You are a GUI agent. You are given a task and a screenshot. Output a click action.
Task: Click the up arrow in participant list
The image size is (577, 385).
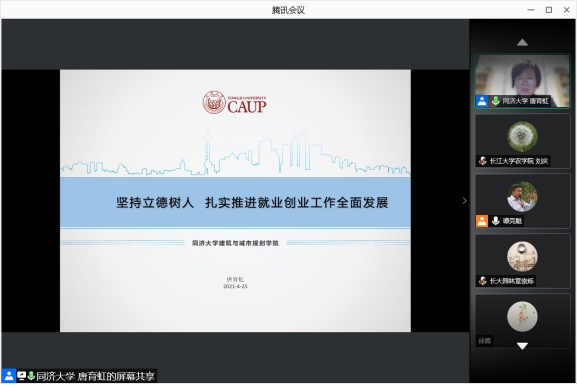pos(522,43)
